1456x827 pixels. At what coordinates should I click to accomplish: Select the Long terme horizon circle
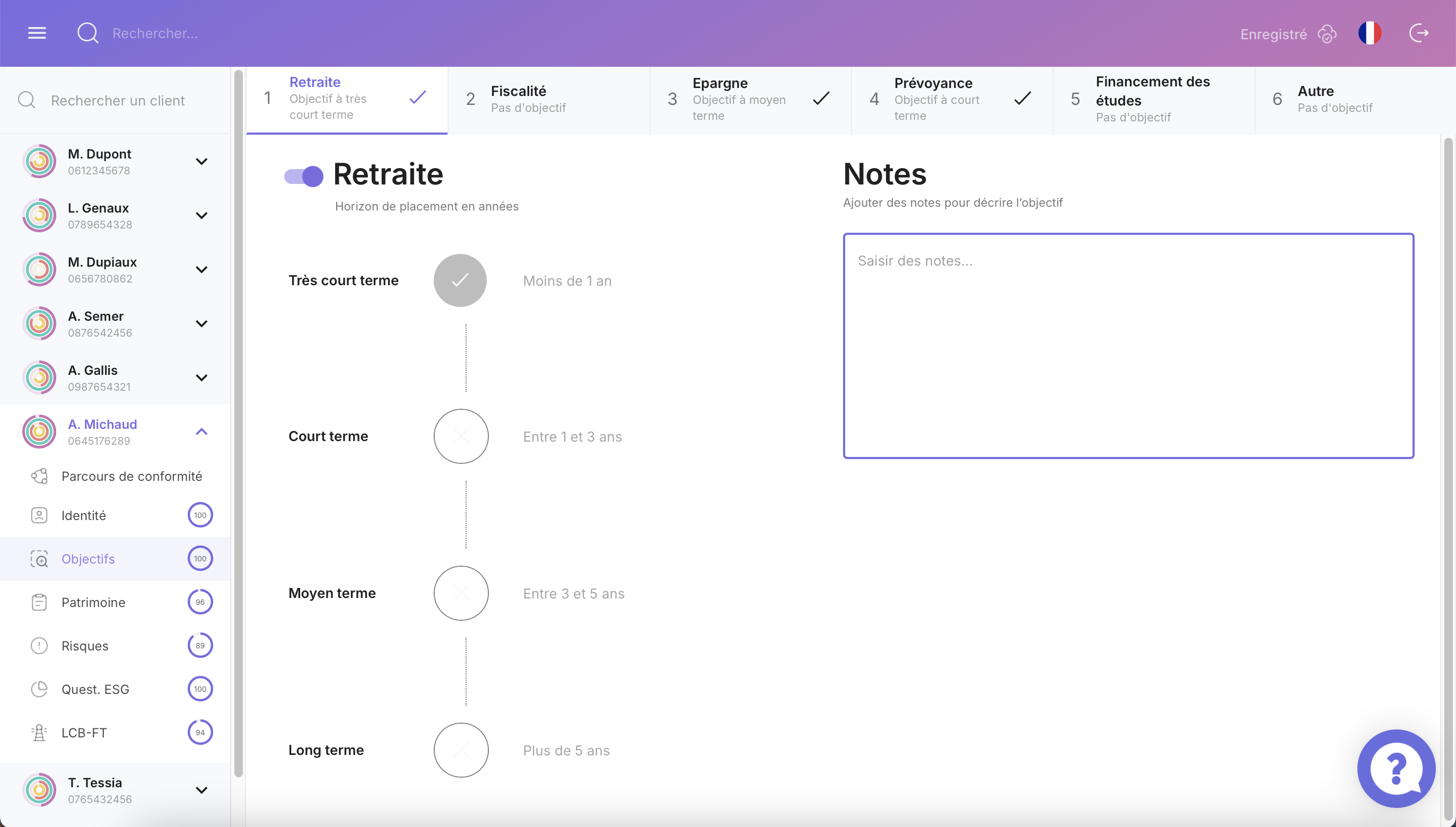pyautogui.click(x=461, y=750)
